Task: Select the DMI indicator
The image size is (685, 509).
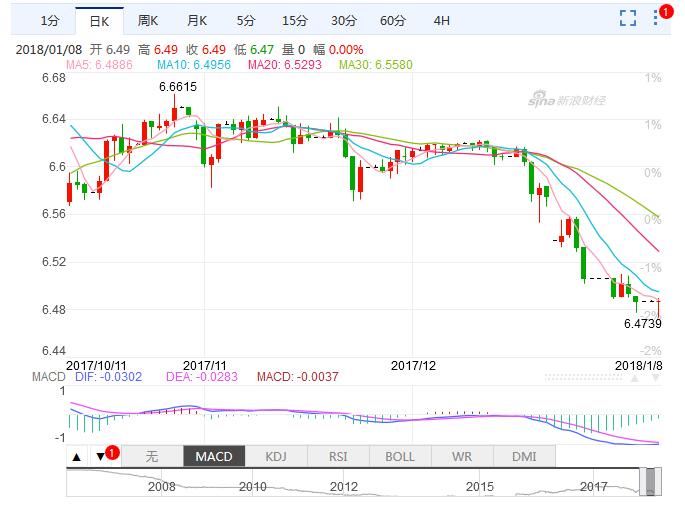Action: click(x=523, y=456)
